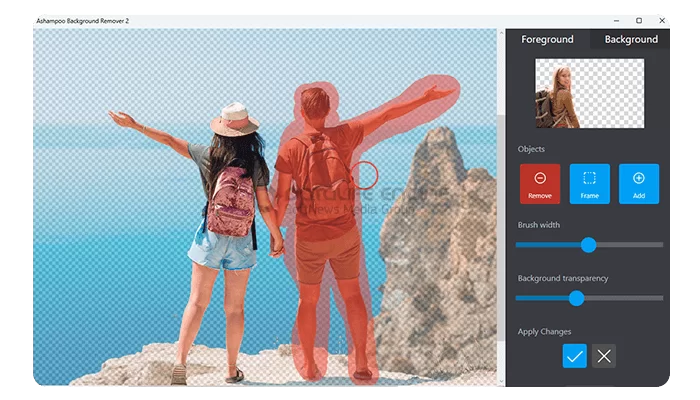Click the foreground preview thumbnail
This screenshot has height=400, width=700.
pyautogui.click(x=588, y=92)
